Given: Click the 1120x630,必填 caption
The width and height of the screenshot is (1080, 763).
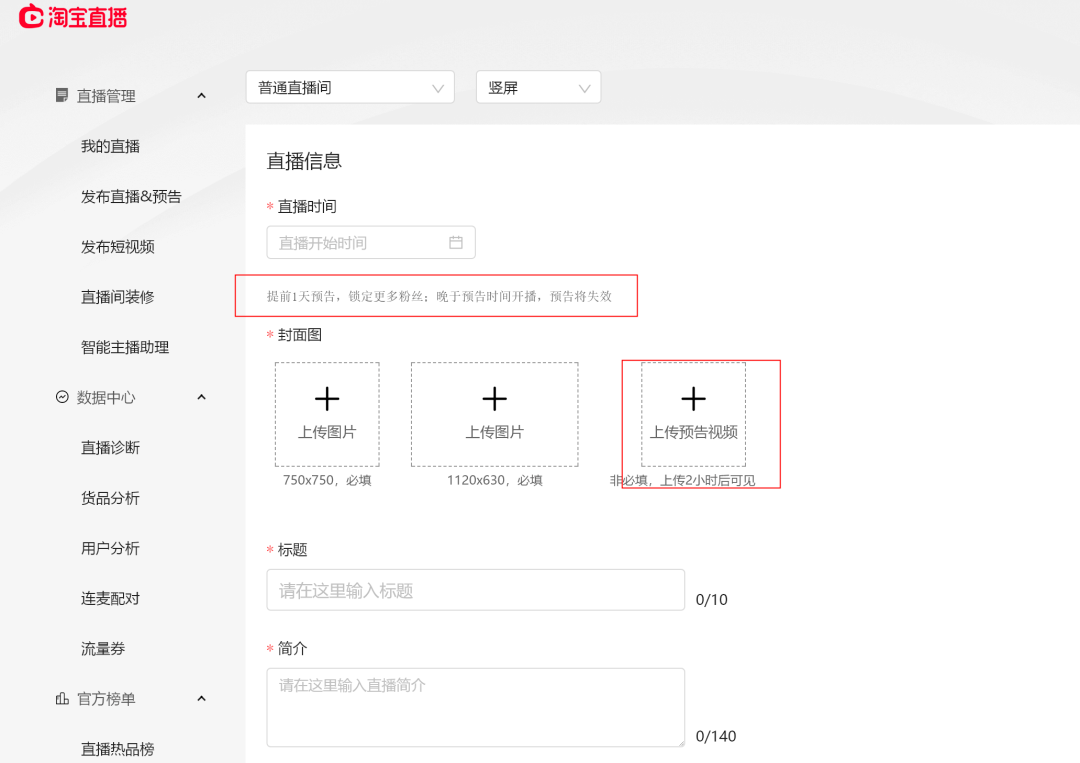Looking at the screenshot, I should pos(495,480).
